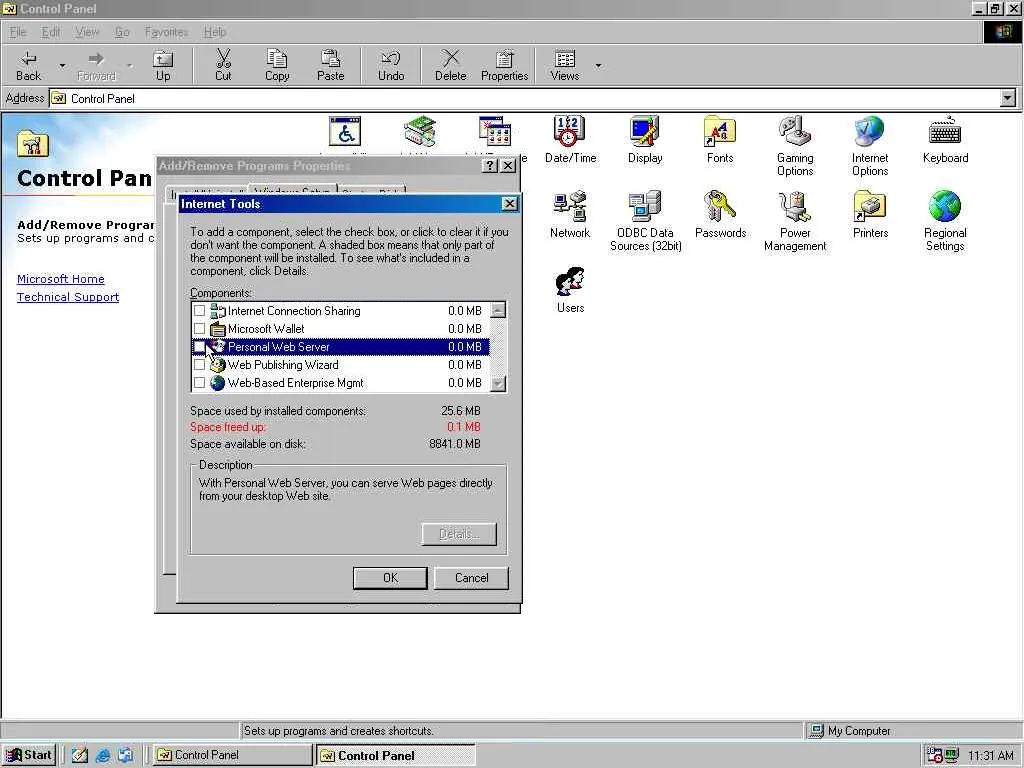Screen dimensions: 1024x768
Task: Select the Web Publishing Wizard list row
Action: point(340,364)
